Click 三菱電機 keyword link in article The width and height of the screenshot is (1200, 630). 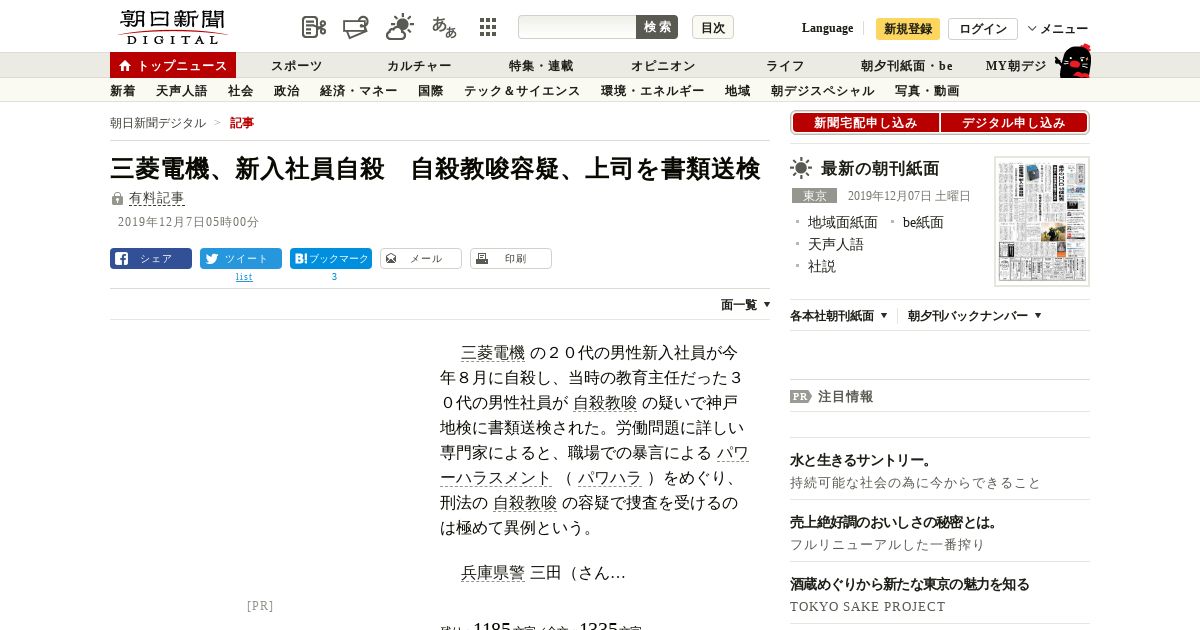tap(493, 353)
